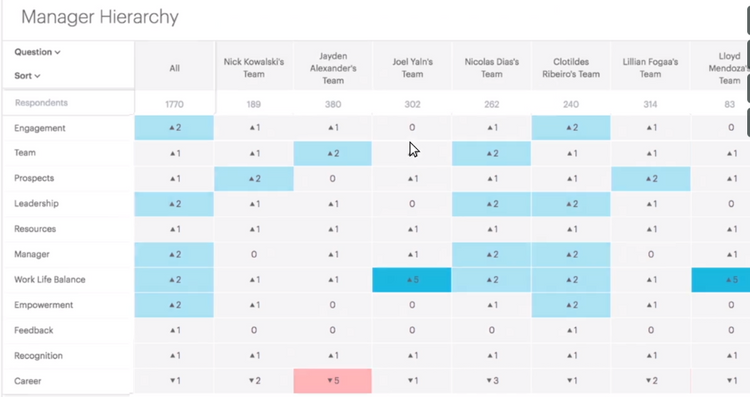Select Nicolas Dias's Team header

[x=492, y=68]
